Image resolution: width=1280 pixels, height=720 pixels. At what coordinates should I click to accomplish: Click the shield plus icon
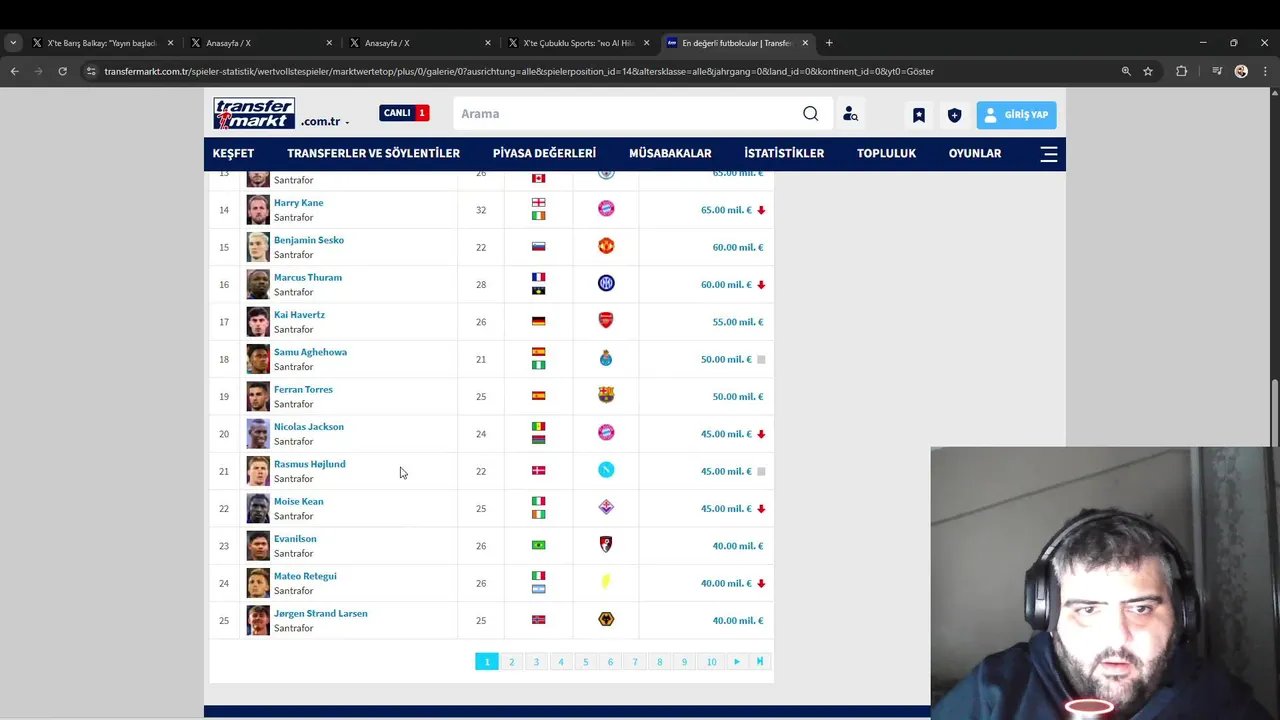tap(954, 115)
